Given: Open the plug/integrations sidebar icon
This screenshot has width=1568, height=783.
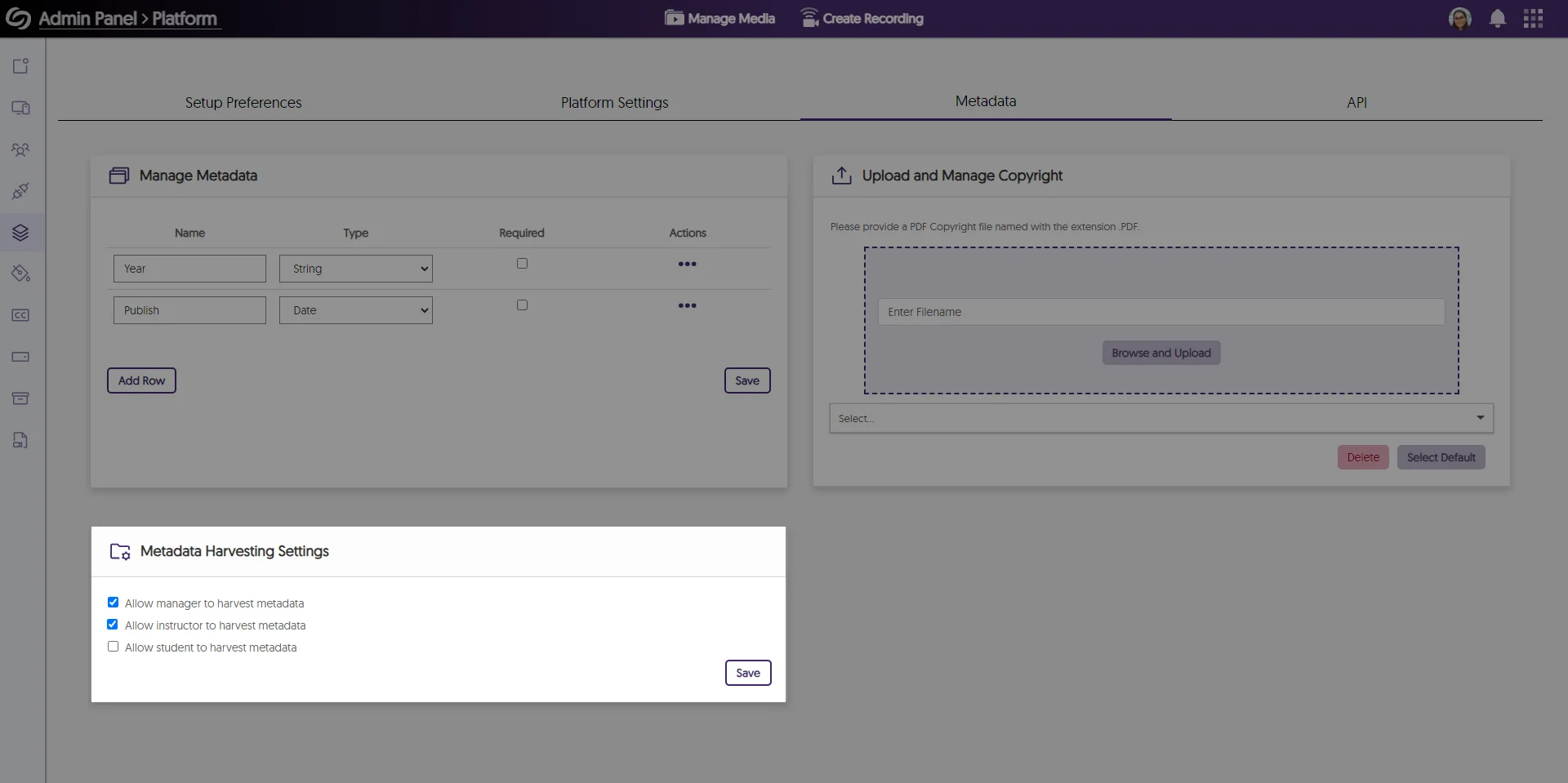Looking at the screenshot, I should click(21, 191).
